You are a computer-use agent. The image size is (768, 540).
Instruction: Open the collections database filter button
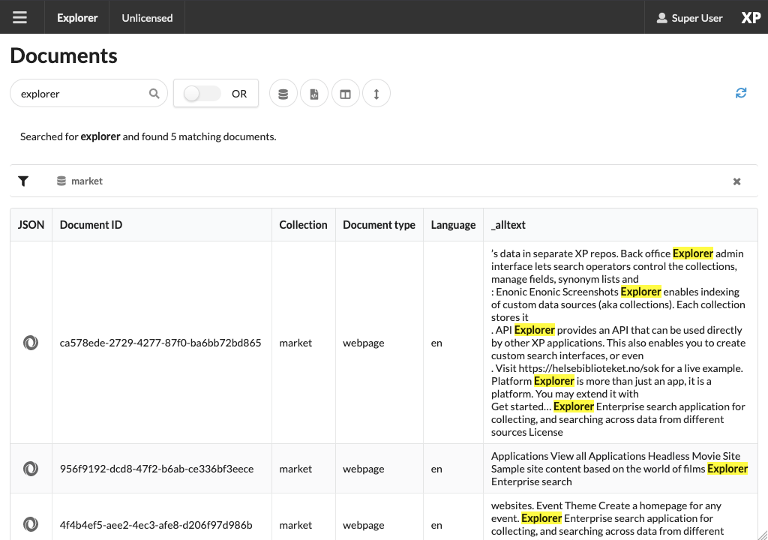(283, 94)
